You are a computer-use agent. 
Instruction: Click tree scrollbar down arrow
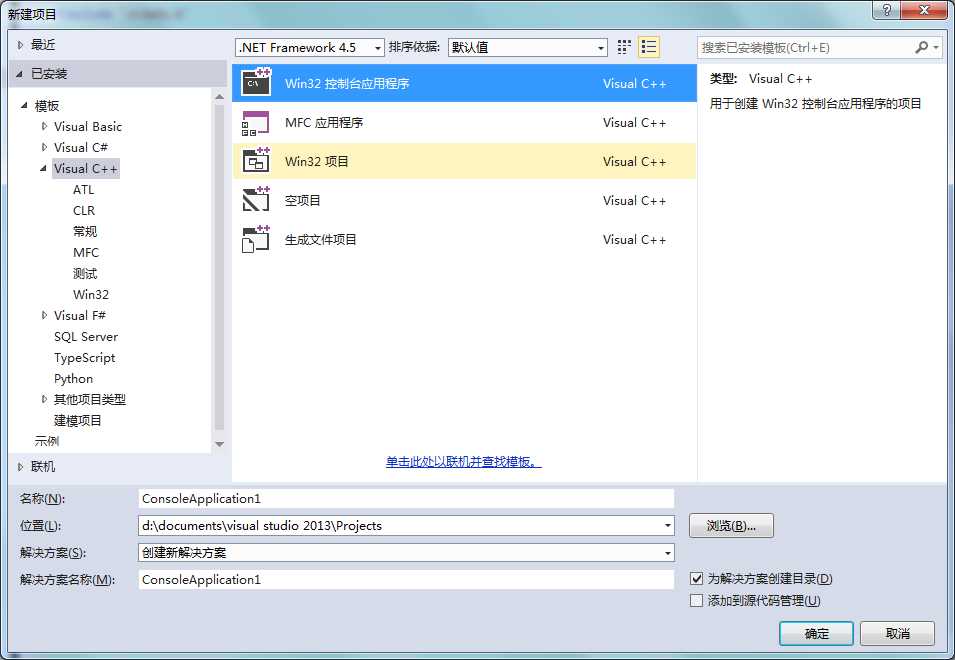pos(220,444)
